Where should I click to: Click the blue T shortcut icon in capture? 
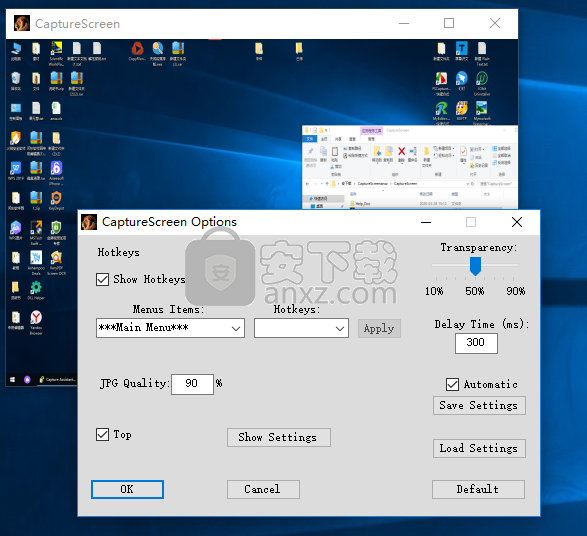click(462, 49)
